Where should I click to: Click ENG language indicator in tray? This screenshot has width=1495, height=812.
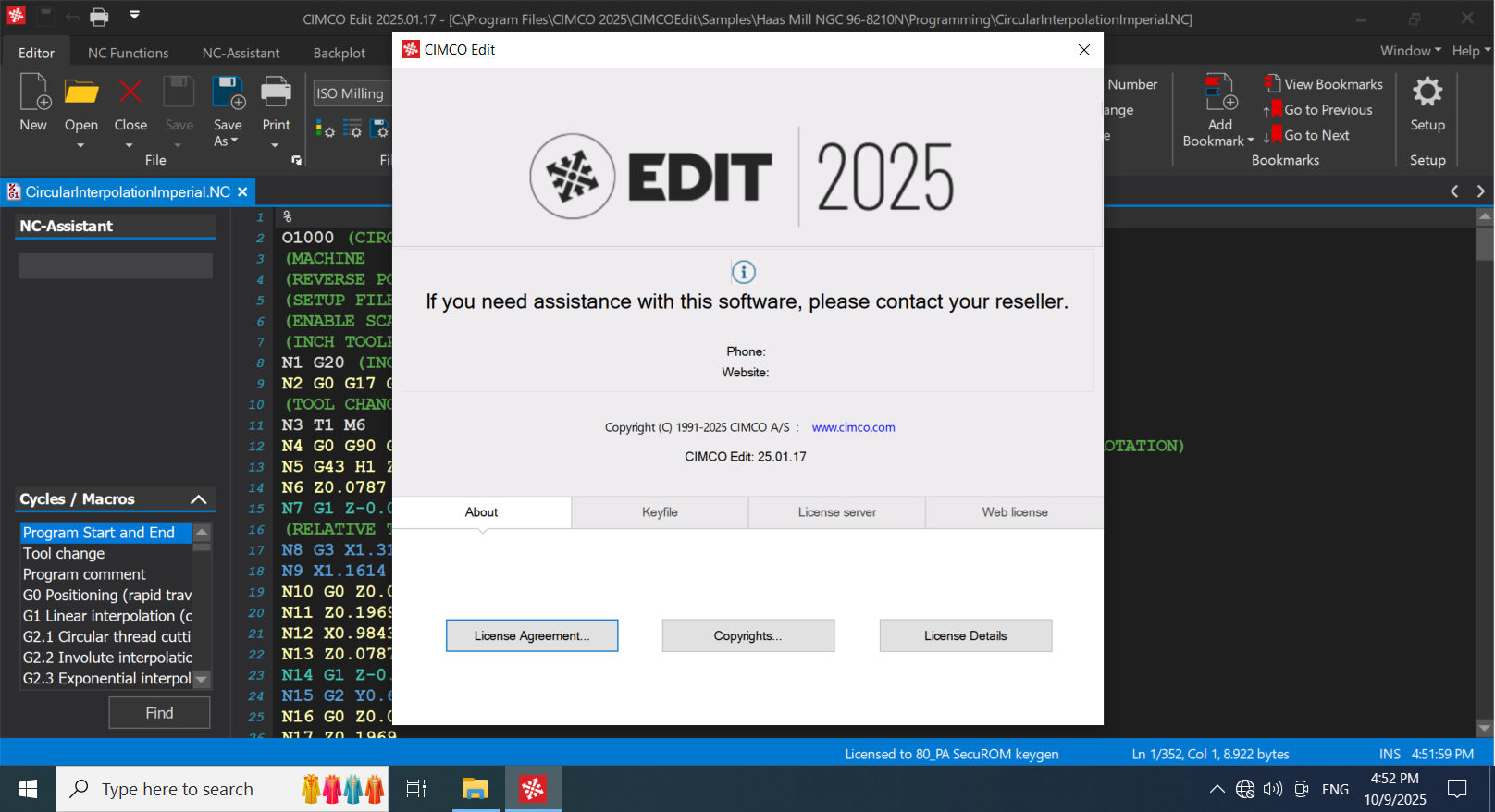(x=1335, y=789)
